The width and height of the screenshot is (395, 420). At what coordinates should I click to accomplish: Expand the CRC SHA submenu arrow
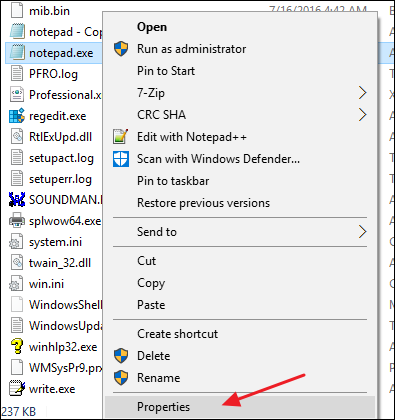tap(363, 115)
